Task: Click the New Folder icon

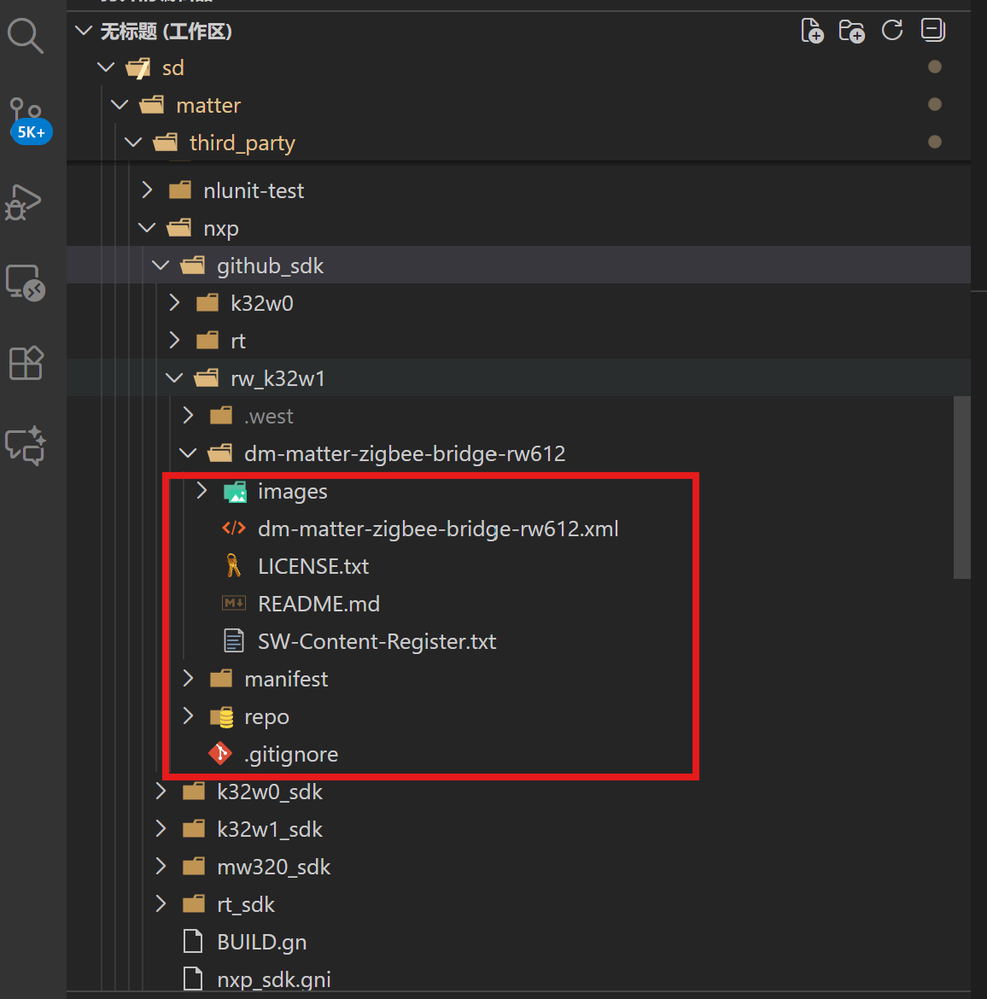Action: [x=852, y=31]
